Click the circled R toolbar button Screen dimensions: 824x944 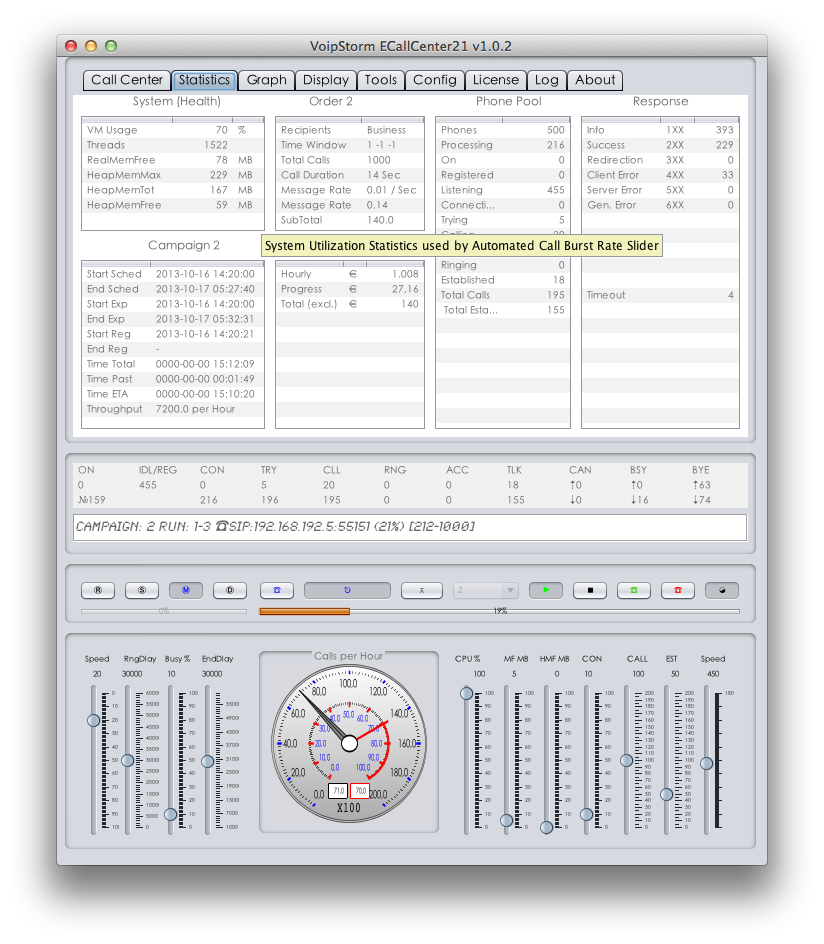[98, 591]
